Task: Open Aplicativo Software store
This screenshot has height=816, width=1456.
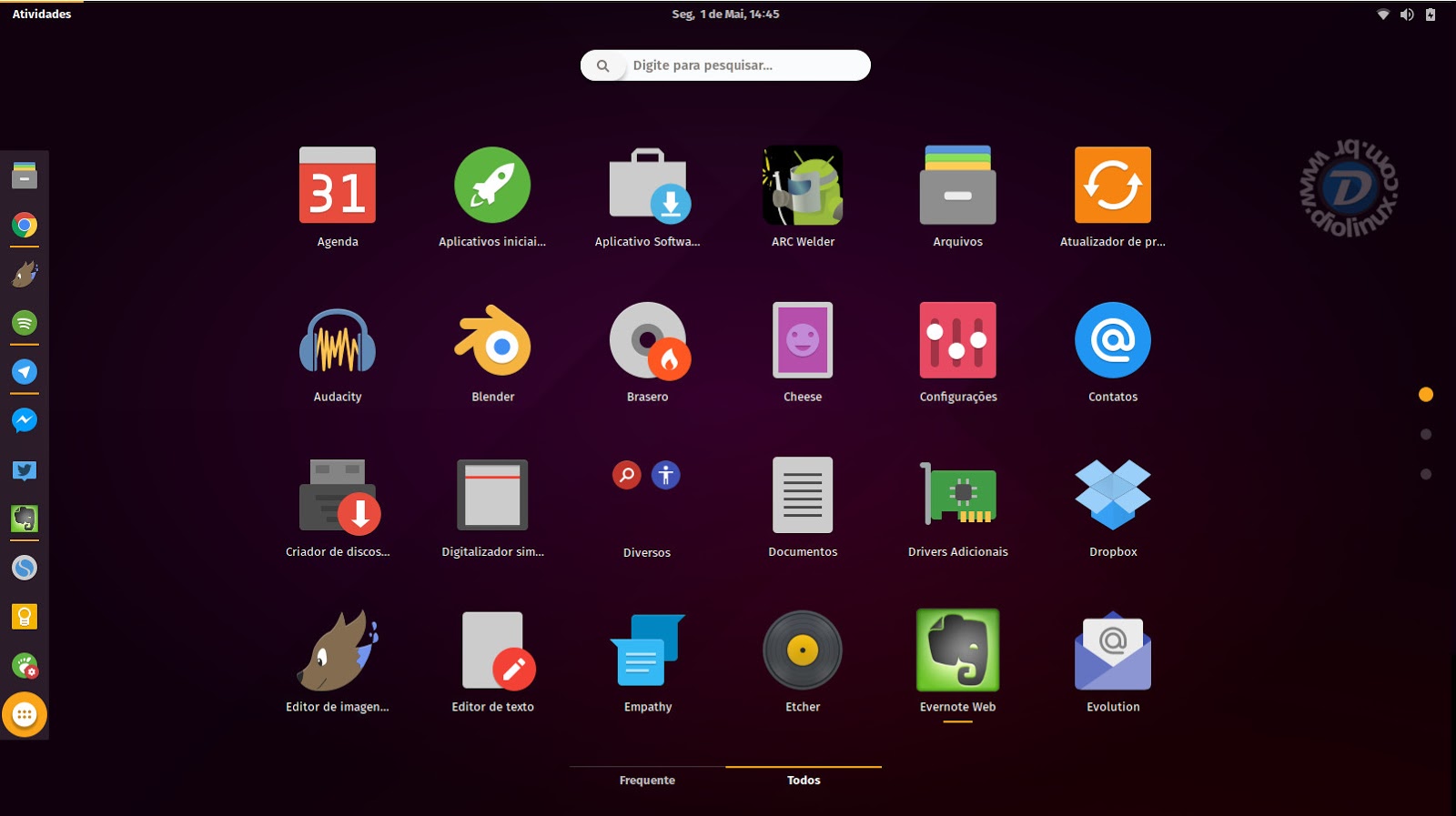Action: pyautogui.click(x=648, y=186)
